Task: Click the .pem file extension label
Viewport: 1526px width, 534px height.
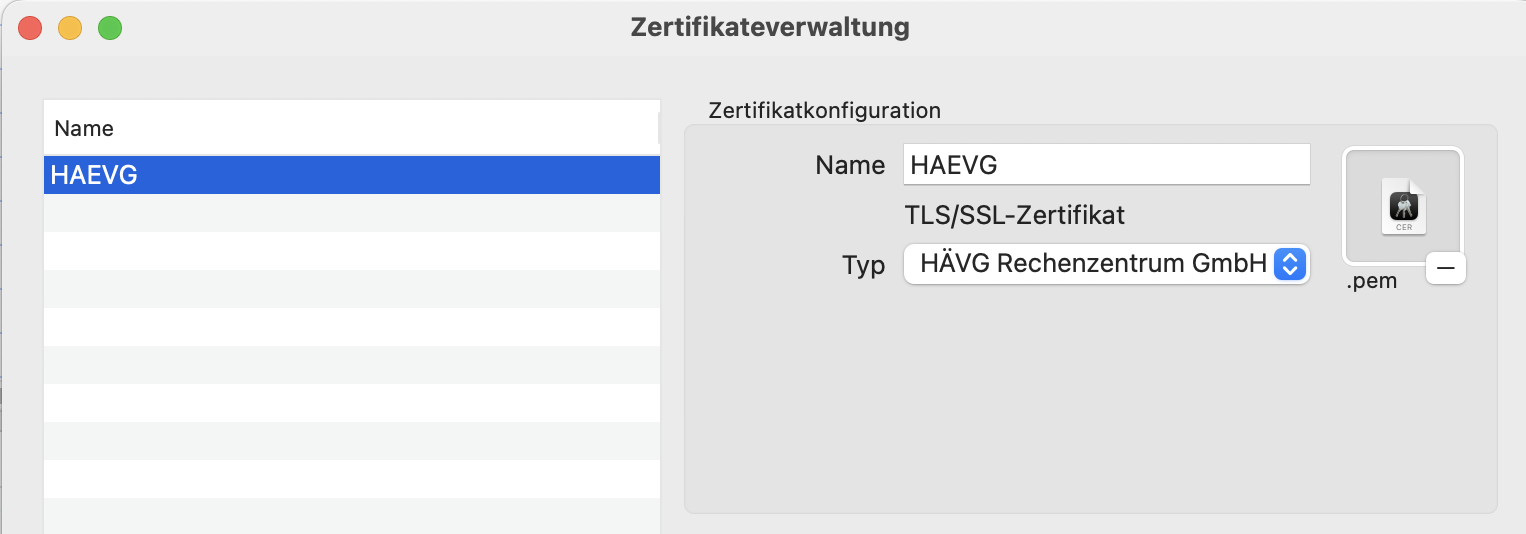Action: click(x=1371, y=281)
